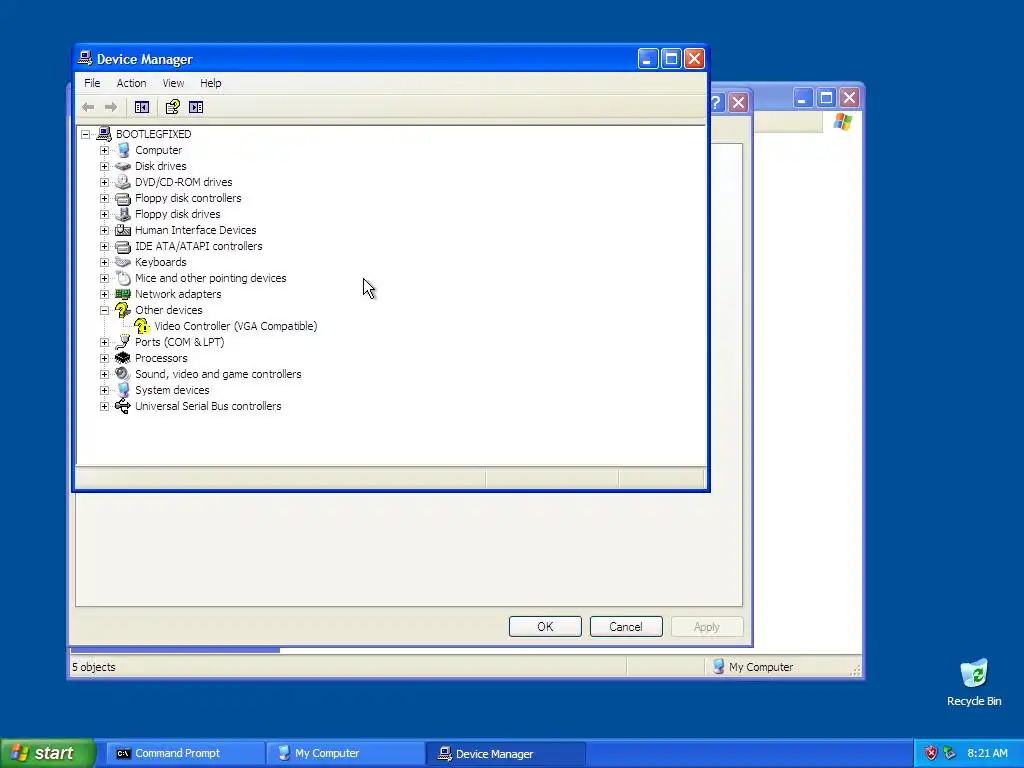Expand the DVD/CD-ROM drives node
This screenshot has width=1024, height=768.
pyautogui.click(x=104, y=182)
